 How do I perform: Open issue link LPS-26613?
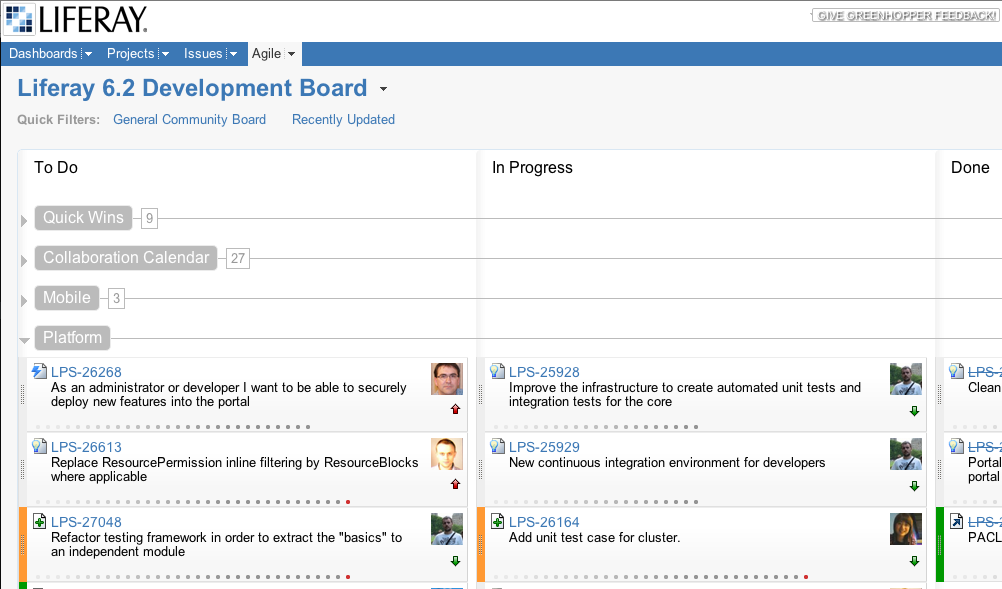[86, 447]
